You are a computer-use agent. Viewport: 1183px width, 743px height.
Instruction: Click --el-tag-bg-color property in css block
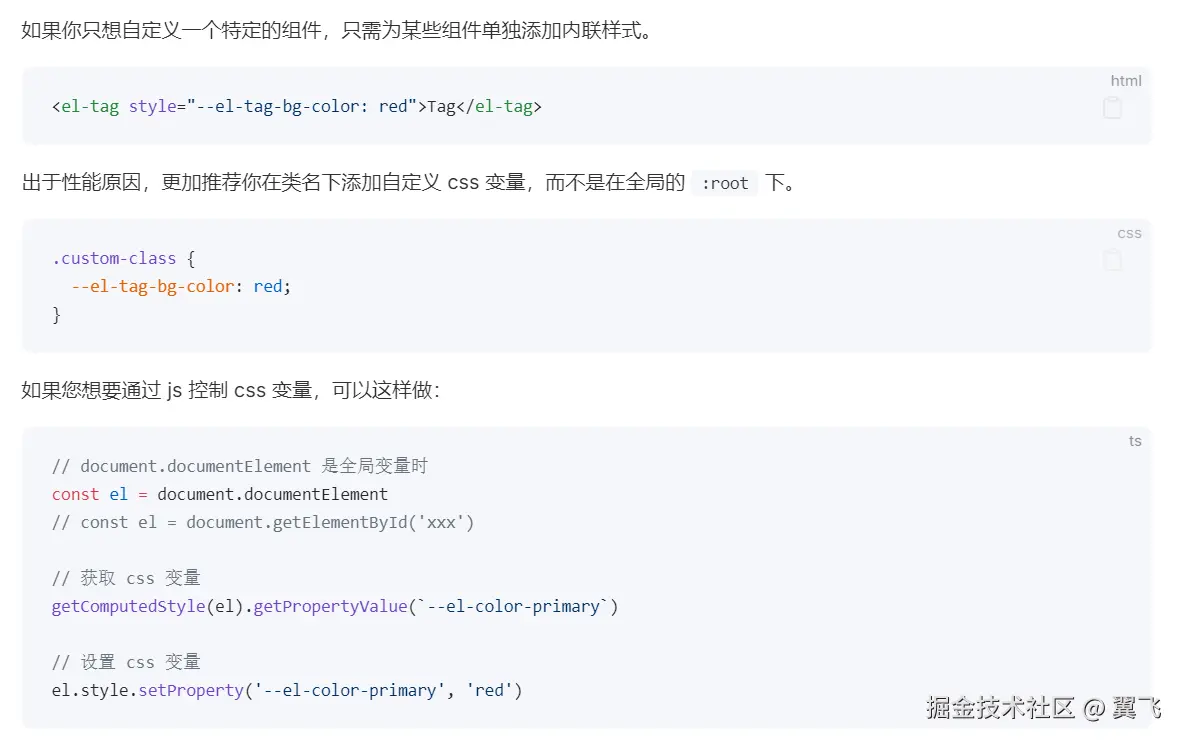pyautogui.click(x=152, y=286)
